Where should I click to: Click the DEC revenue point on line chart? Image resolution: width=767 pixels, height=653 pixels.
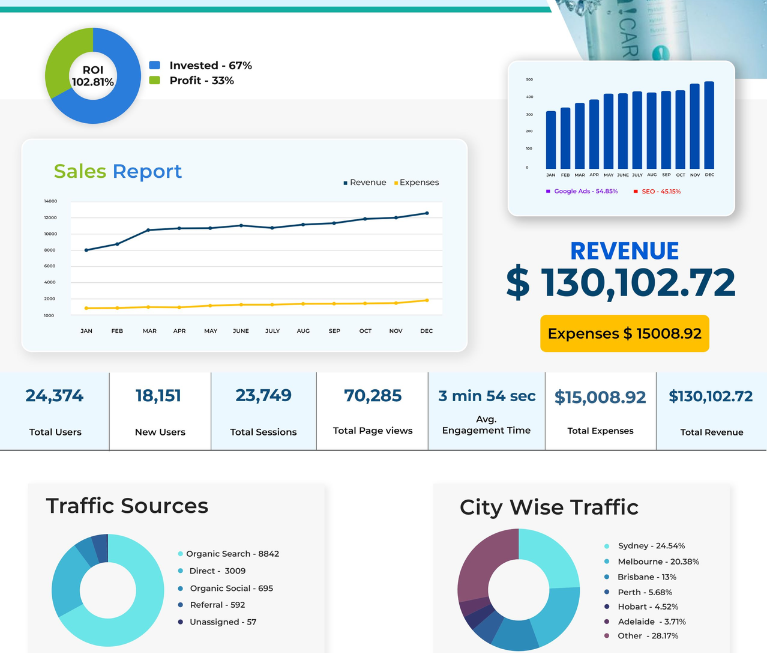pos(427,213)
